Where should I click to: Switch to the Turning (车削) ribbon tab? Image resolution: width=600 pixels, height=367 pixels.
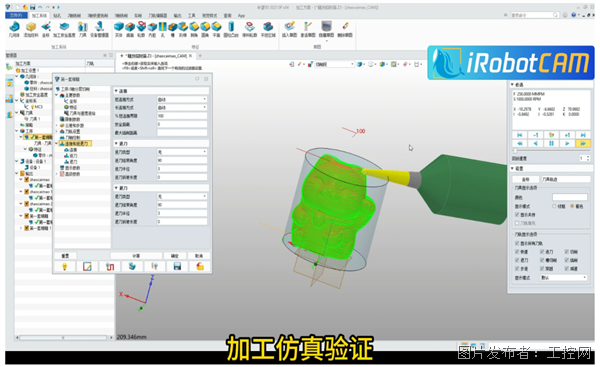(138, 16)
